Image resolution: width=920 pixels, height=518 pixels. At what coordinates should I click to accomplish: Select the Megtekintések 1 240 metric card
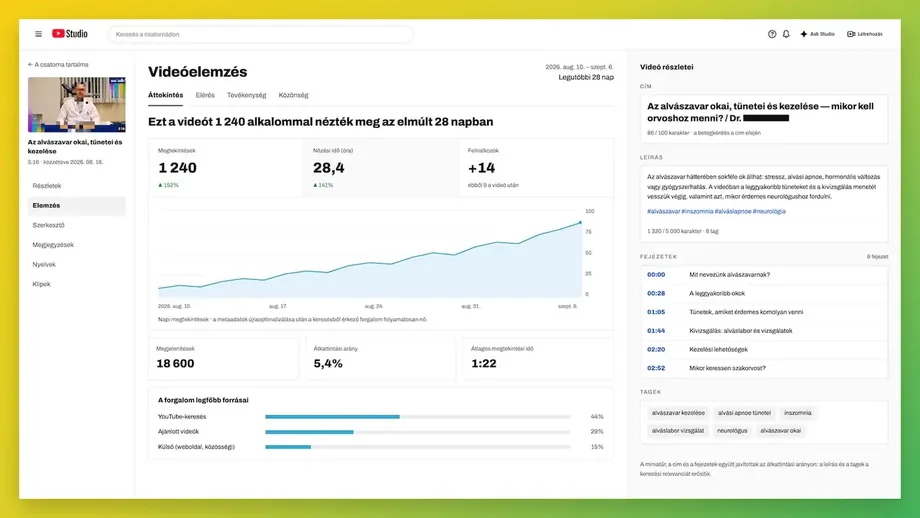226,168
